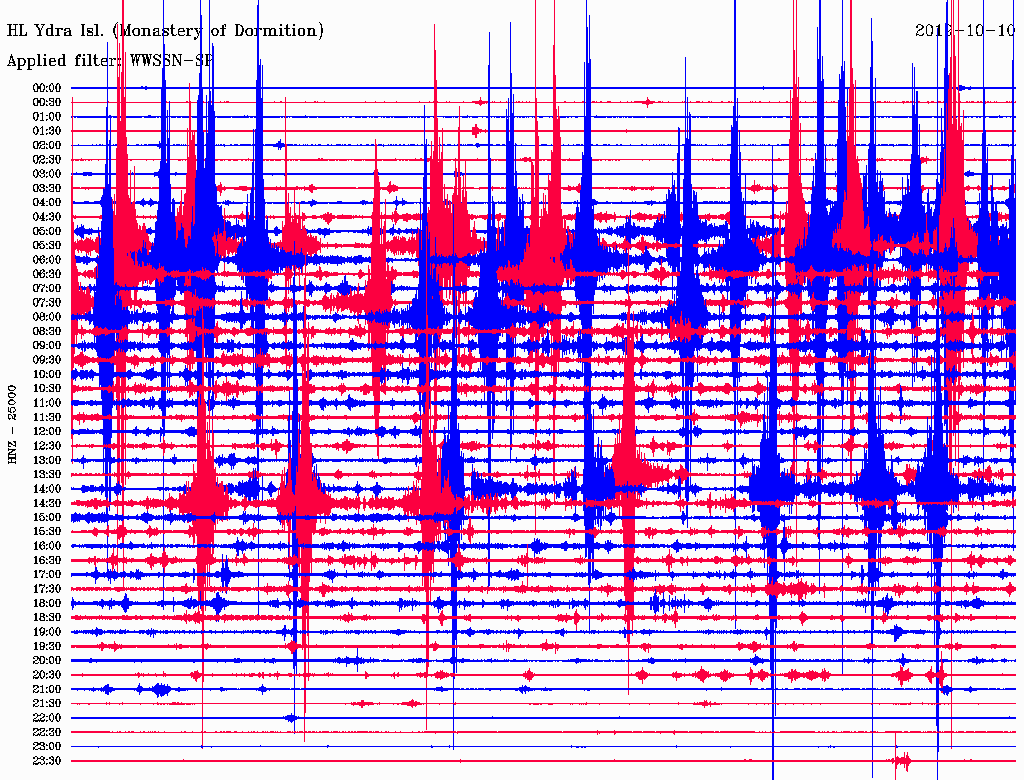Click the 'Applied filter: WWSSN-SP' label
Image resolution: width=1024 pixels, height=780 pixels.
click(x=110, y=61)
